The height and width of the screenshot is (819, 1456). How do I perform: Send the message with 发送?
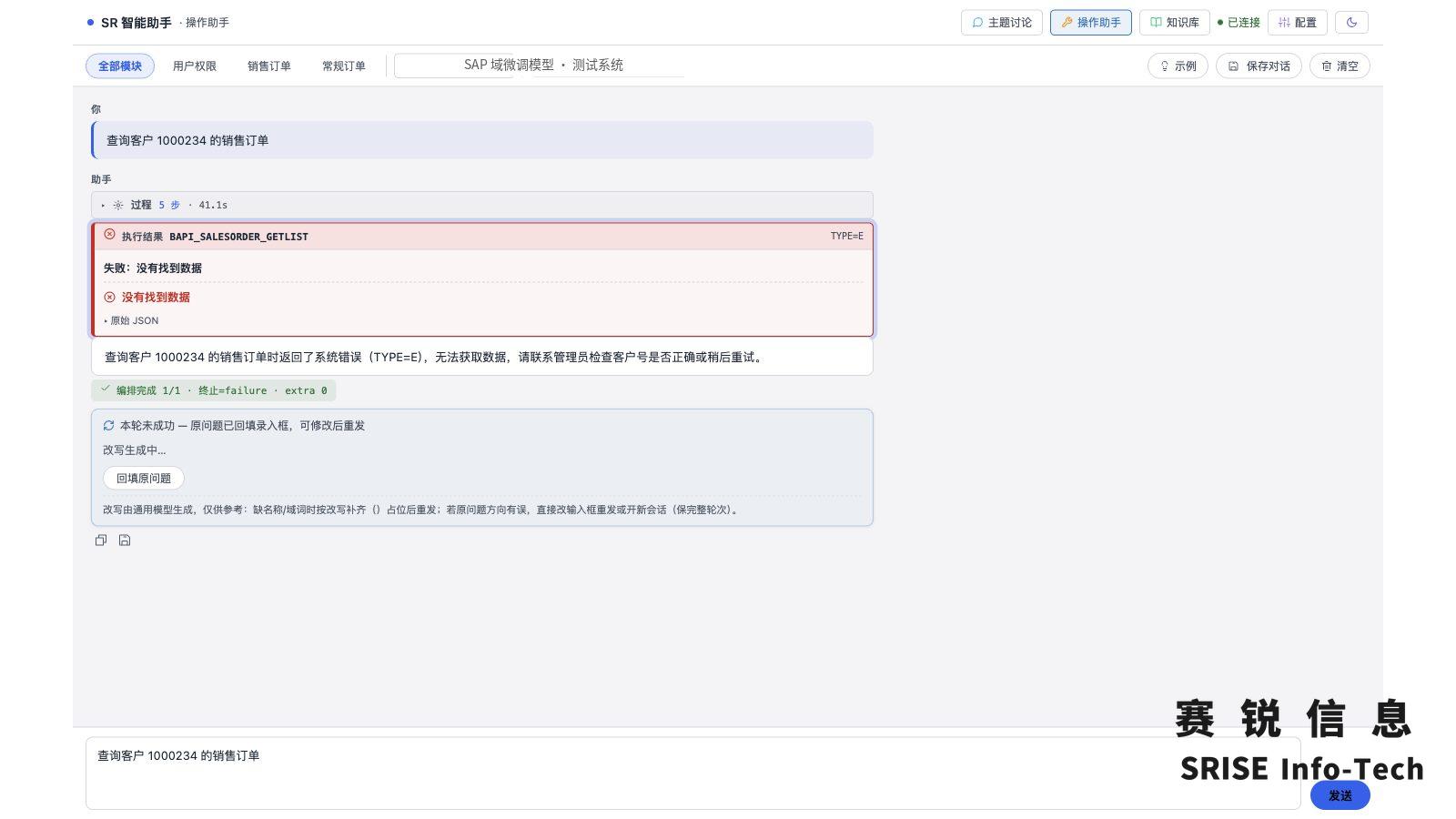1340,795
